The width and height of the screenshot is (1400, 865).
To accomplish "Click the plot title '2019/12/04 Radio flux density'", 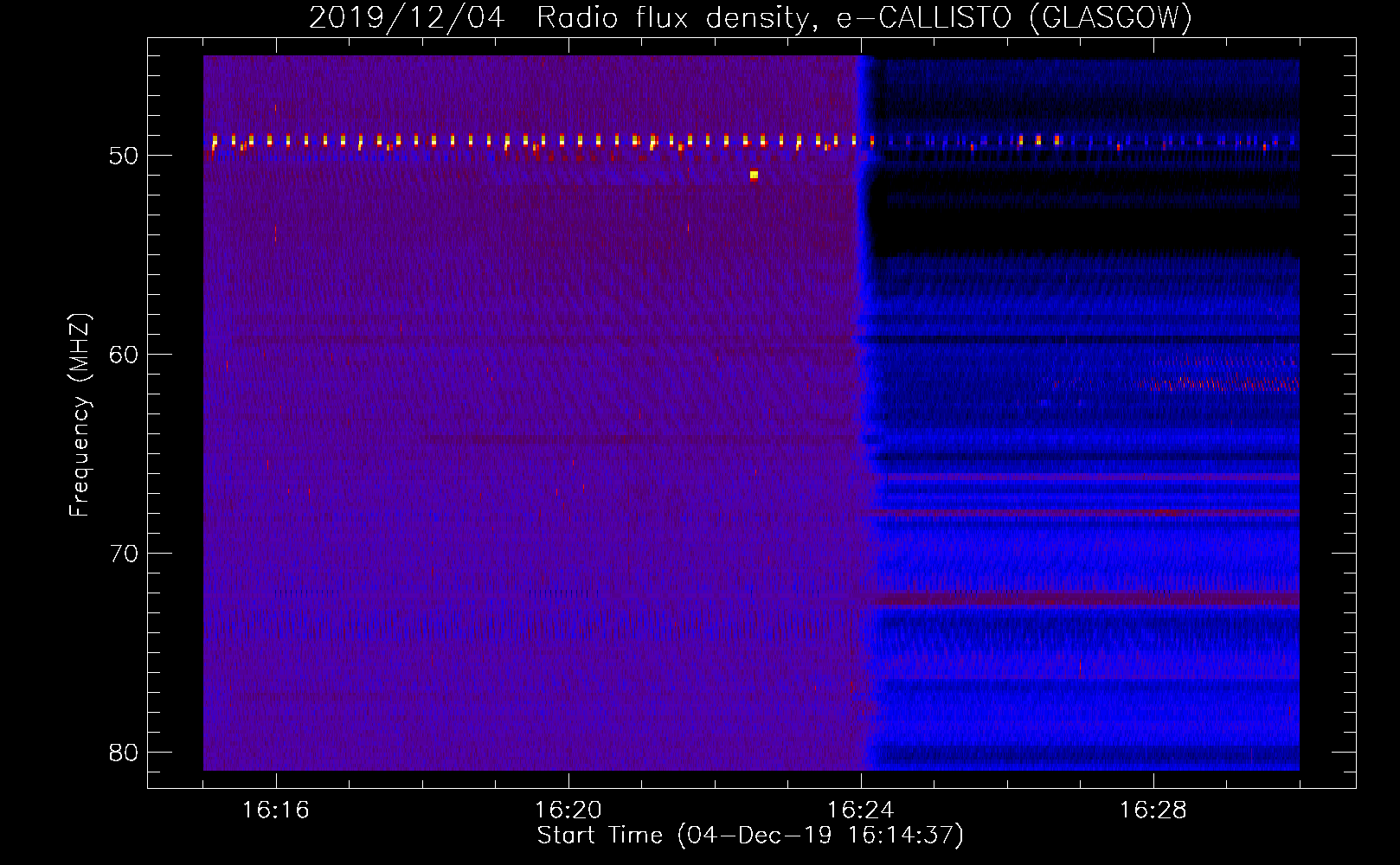I will click(751, 17).
